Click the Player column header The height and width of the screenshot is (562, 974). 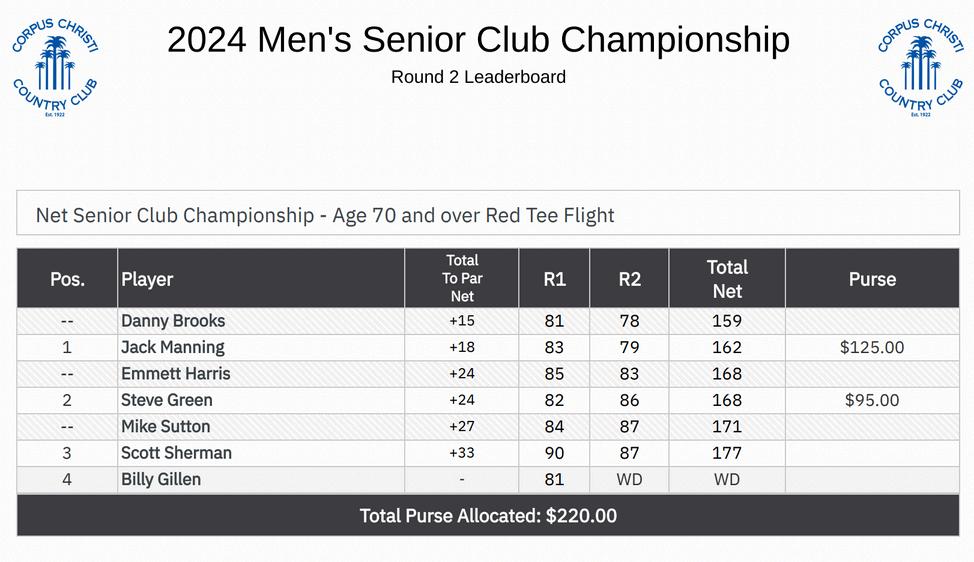click(x=148, y=279)
